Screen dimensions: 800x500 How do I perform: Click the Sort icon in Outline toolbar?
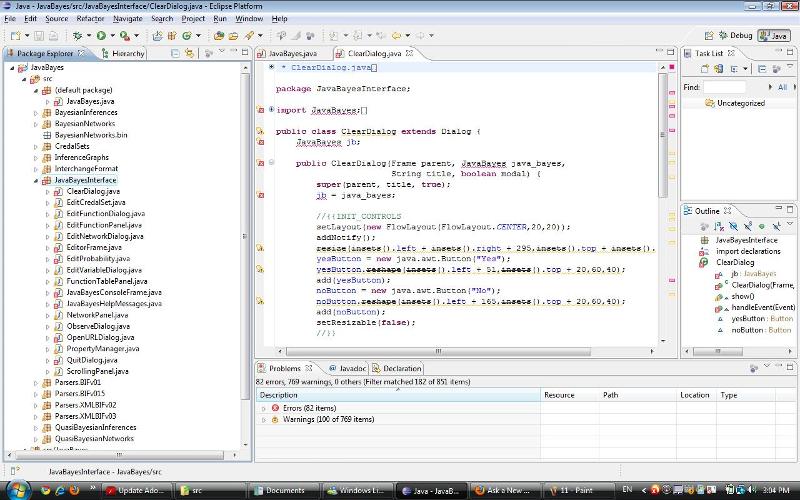tap(719, 226)
